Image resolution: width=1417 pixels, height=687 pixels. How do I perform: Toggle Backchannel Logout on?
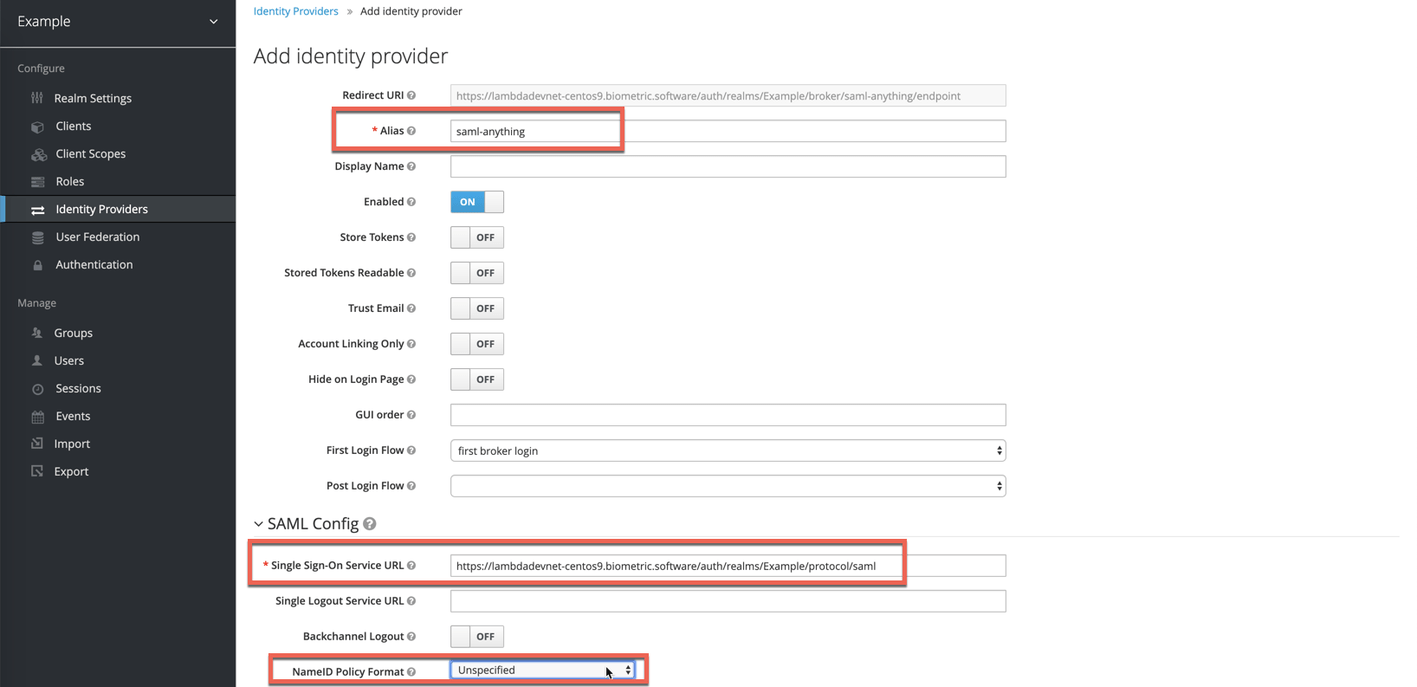coord(477,636)
